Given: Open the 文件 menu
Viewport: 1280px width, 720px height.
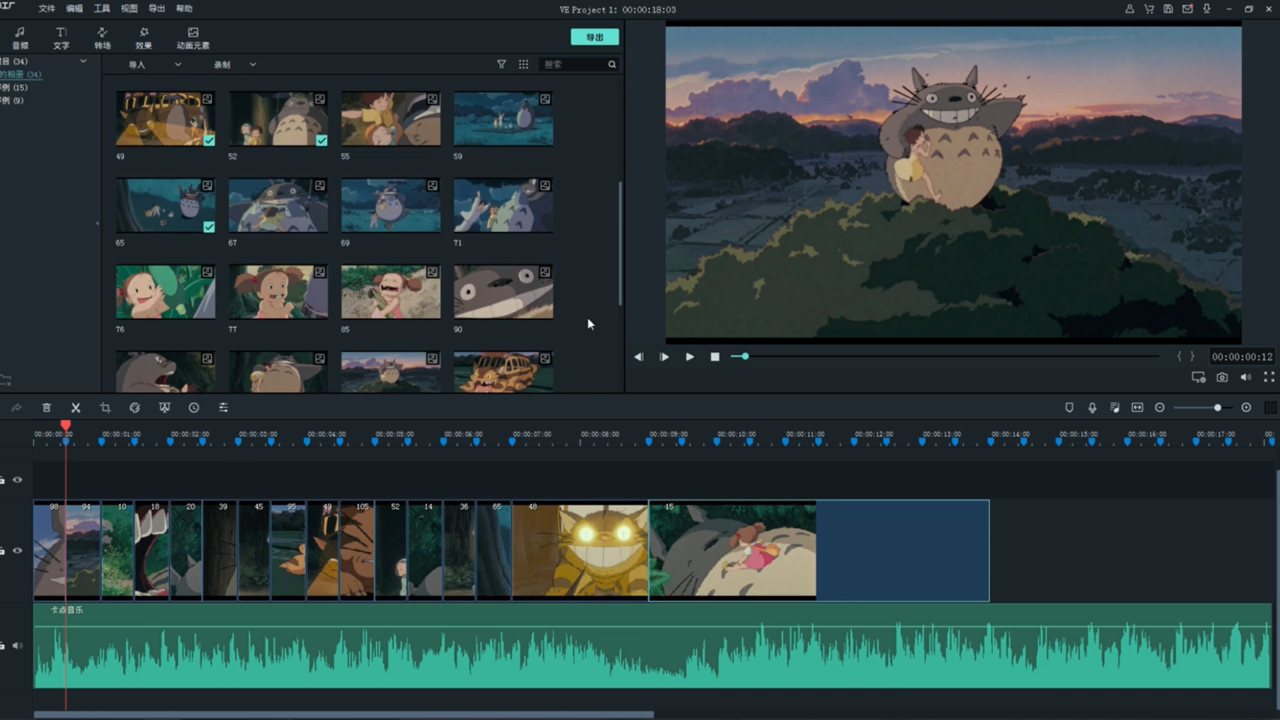Looking at the screenshot, I should (47, 9).
